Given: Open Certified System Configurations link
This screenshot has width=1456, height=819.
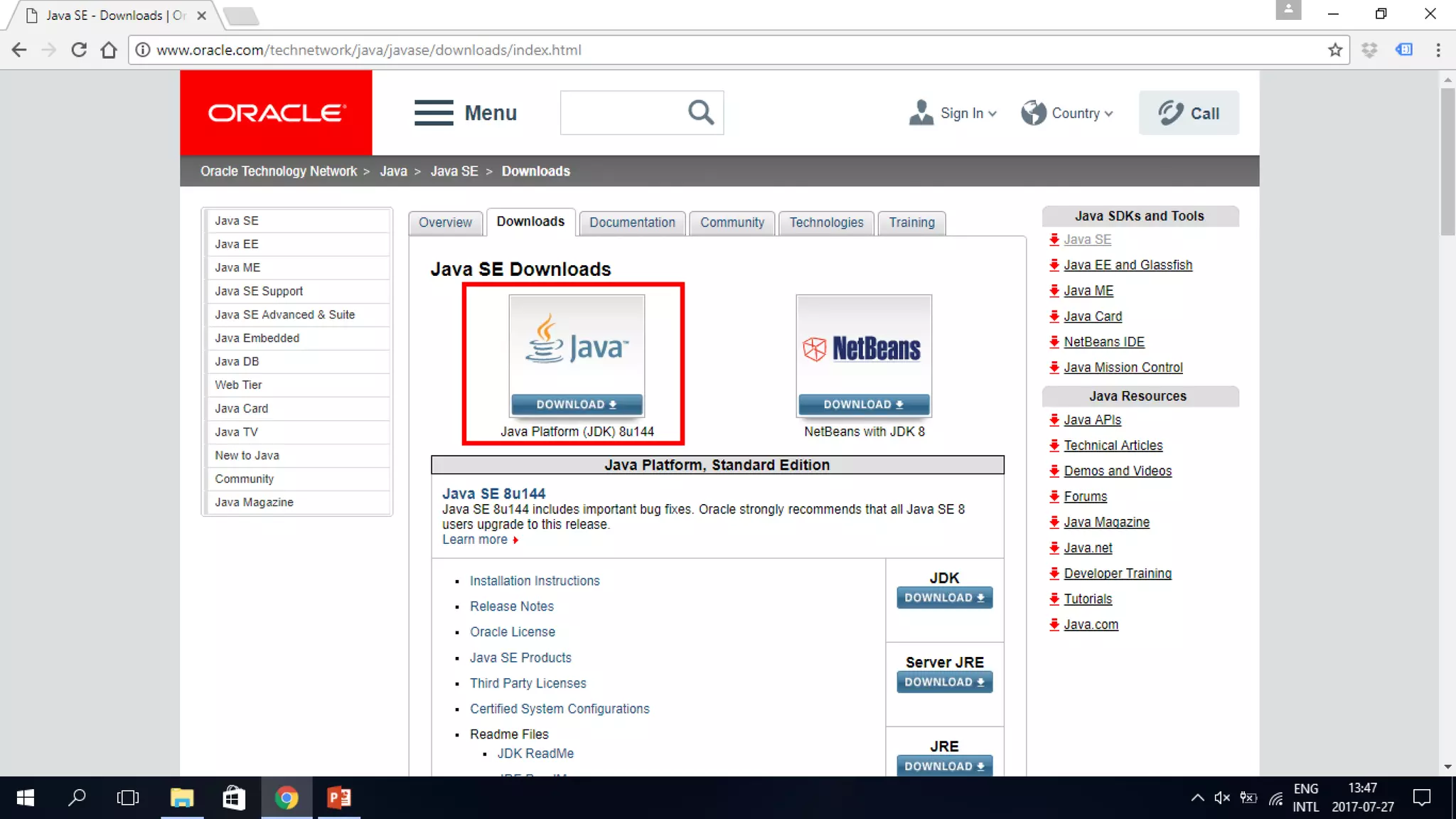Looking at the screenshot, I should (560, 709).
